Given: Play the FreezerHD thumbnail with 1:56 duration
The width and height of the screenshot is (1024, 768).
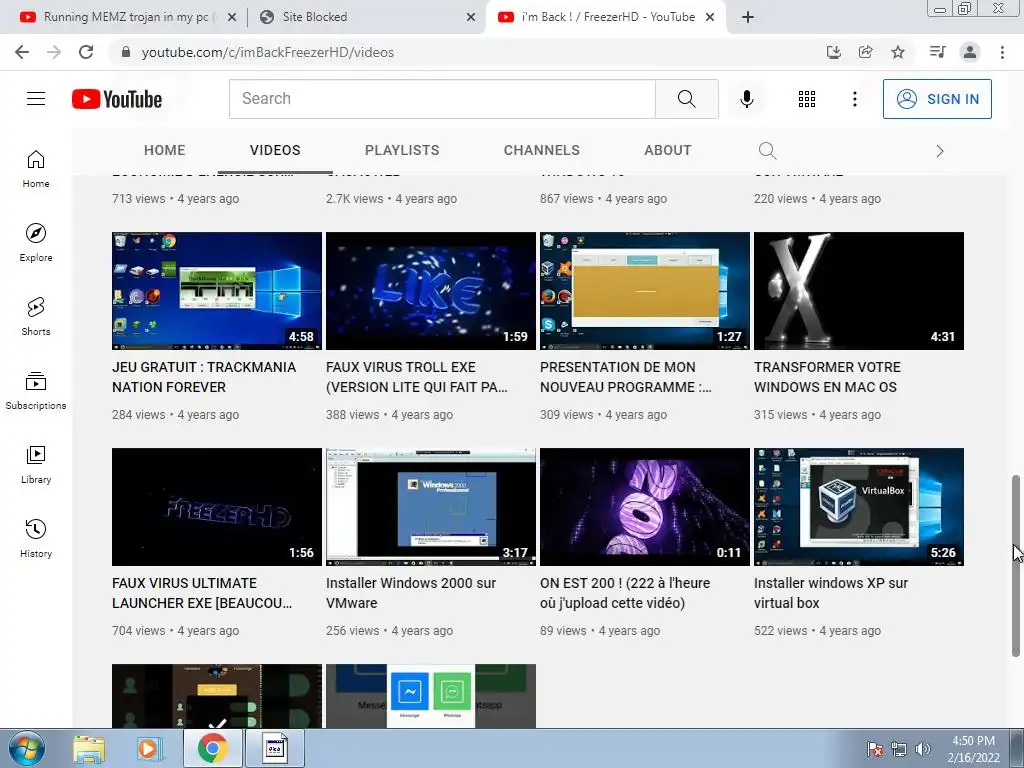Looking at the screenshot, I should 217,507.
